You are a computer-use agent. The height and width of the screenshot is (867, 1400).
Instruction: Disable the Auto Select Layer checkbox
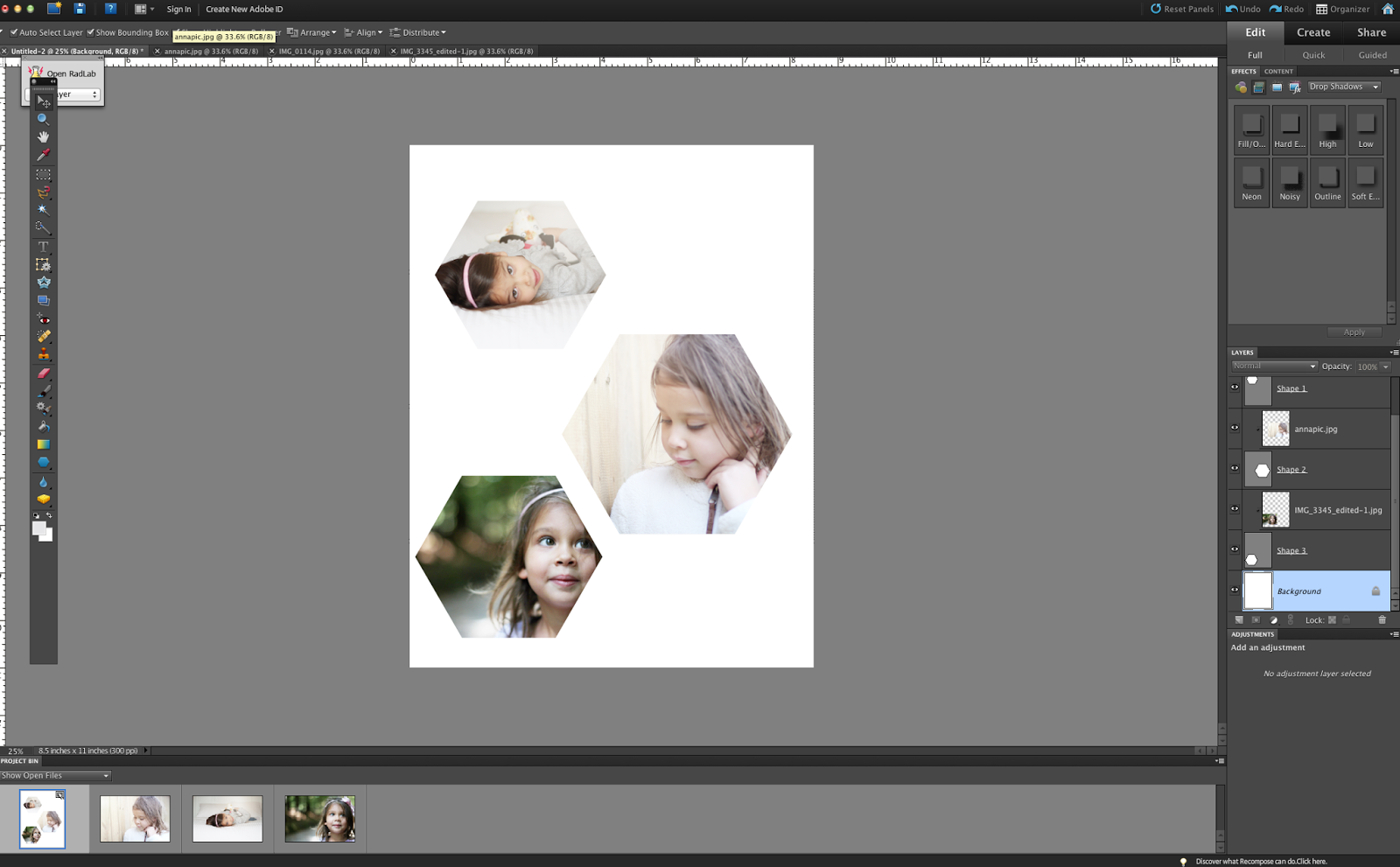(13, 31)
